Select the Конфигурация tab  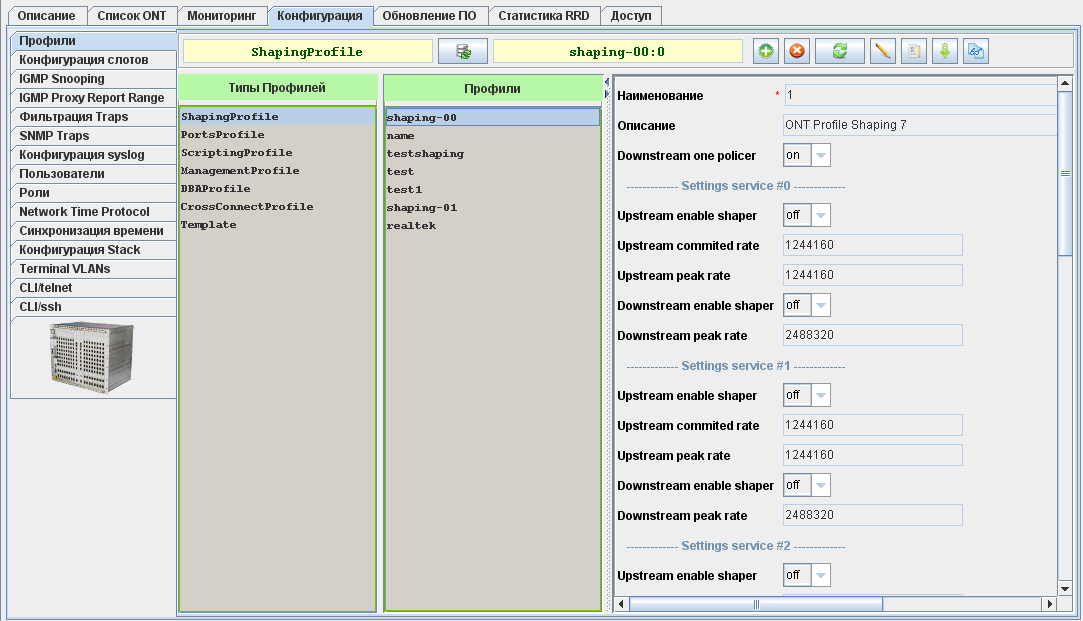pyautogui.click(x=320, y=16)
